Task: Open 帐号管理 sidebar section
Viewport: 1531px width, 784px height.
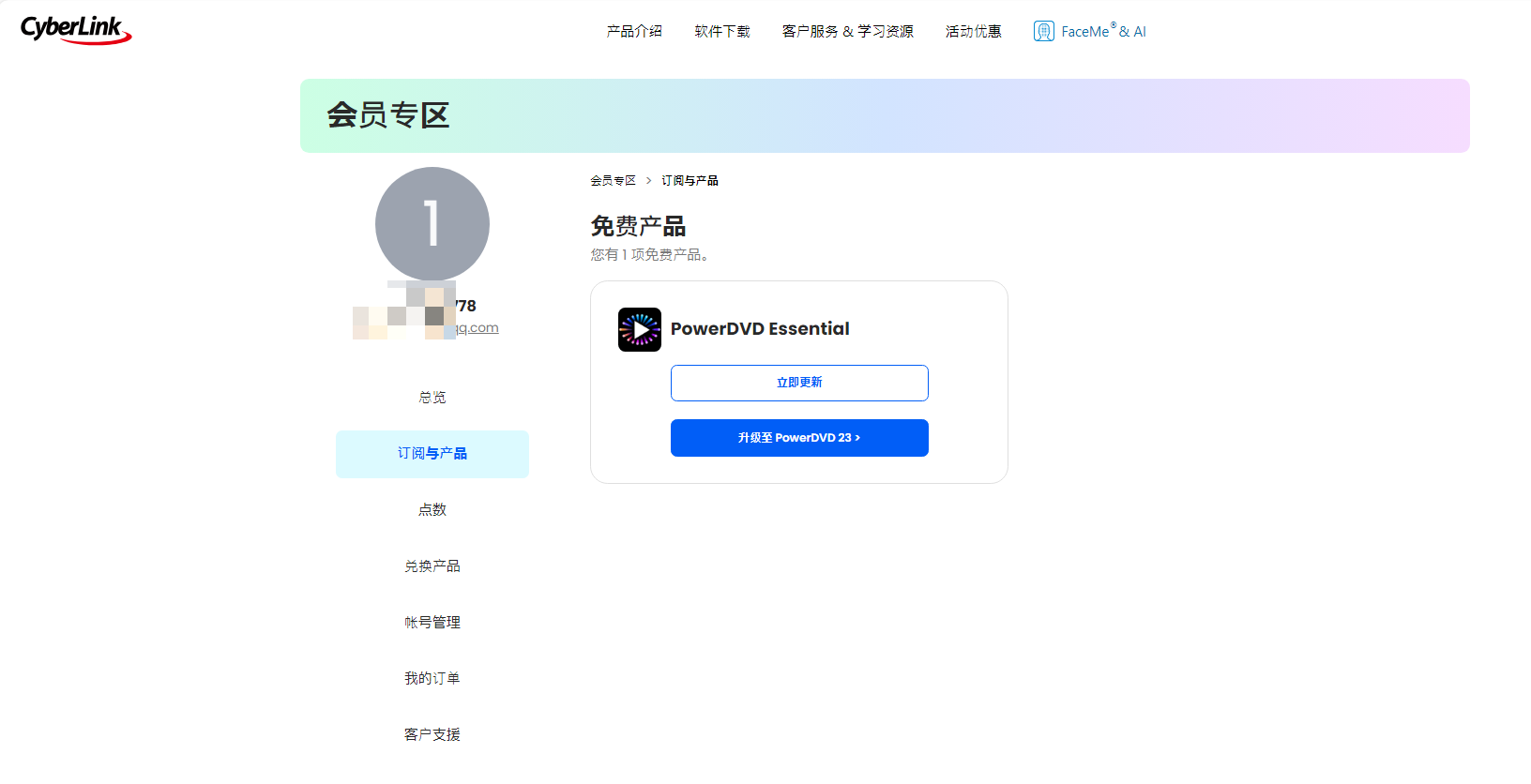Action: (432, 623)
